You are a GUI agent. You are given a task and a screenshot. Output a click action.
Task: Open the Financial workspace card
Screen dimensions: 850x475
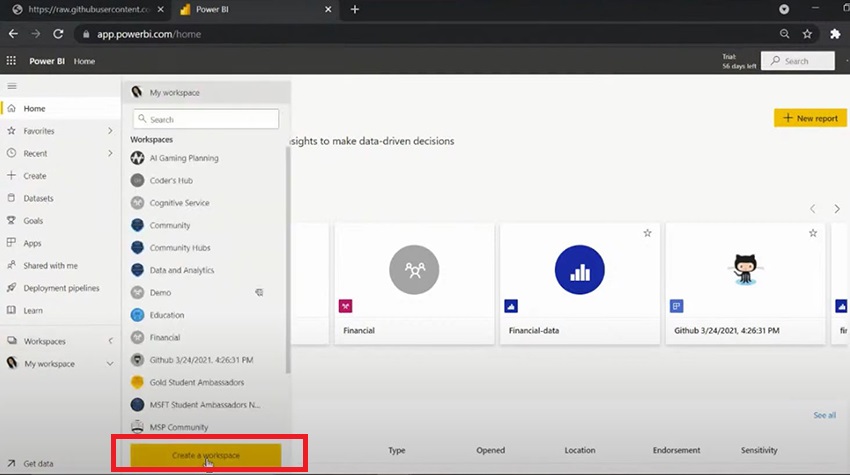tap(414, 283)
